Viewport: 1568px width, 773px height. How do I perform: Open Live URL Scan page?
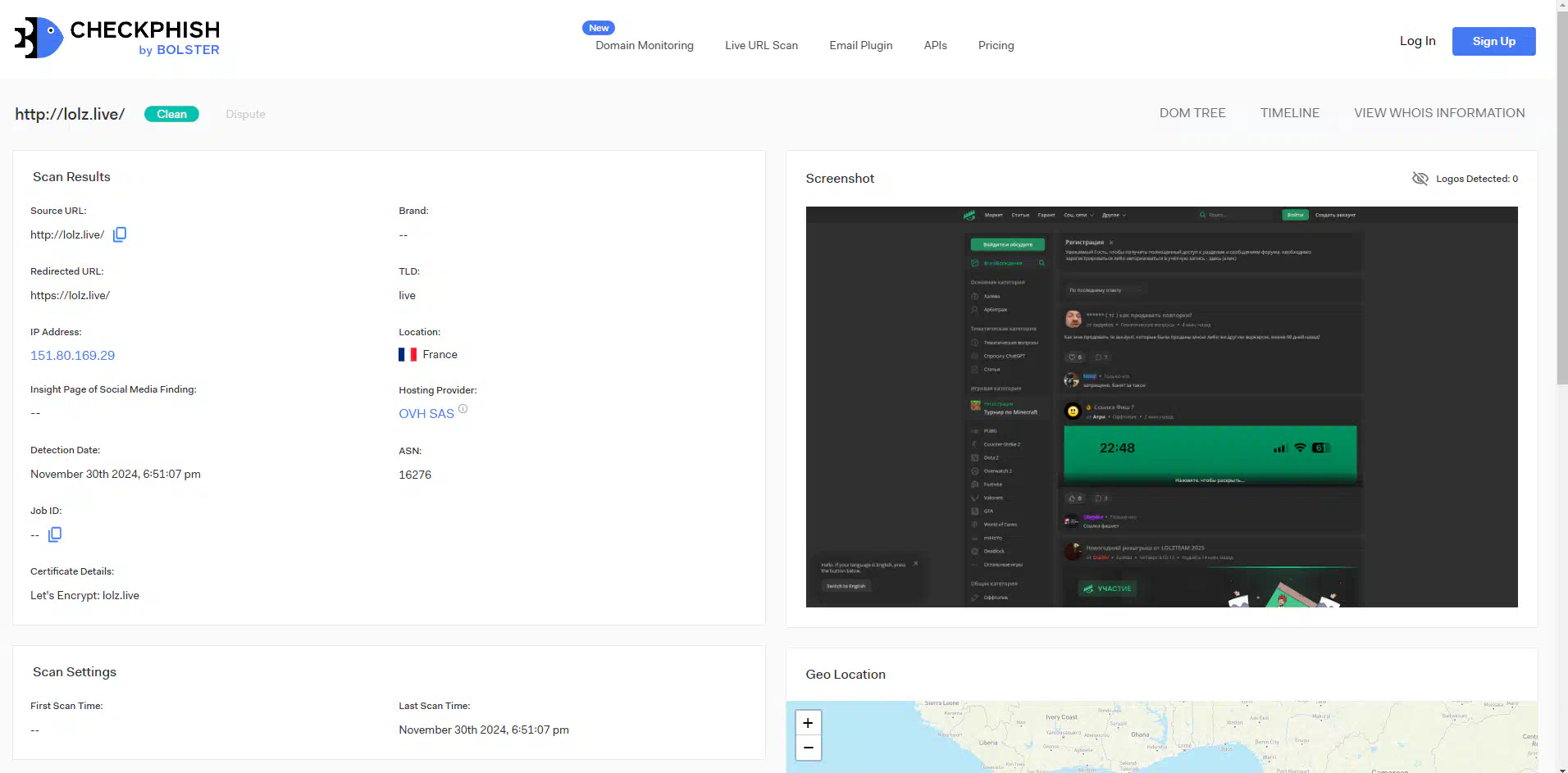761,45
